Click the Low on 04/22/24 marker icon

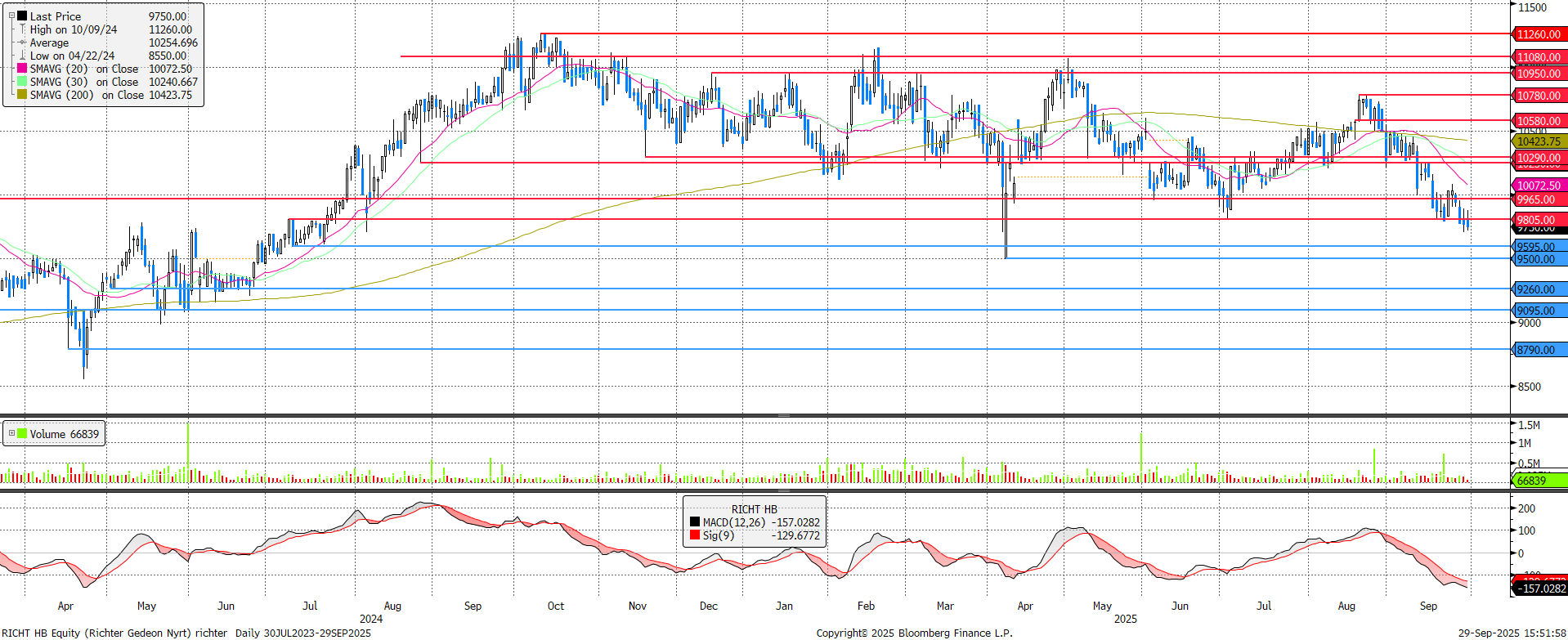coord(22,56)
